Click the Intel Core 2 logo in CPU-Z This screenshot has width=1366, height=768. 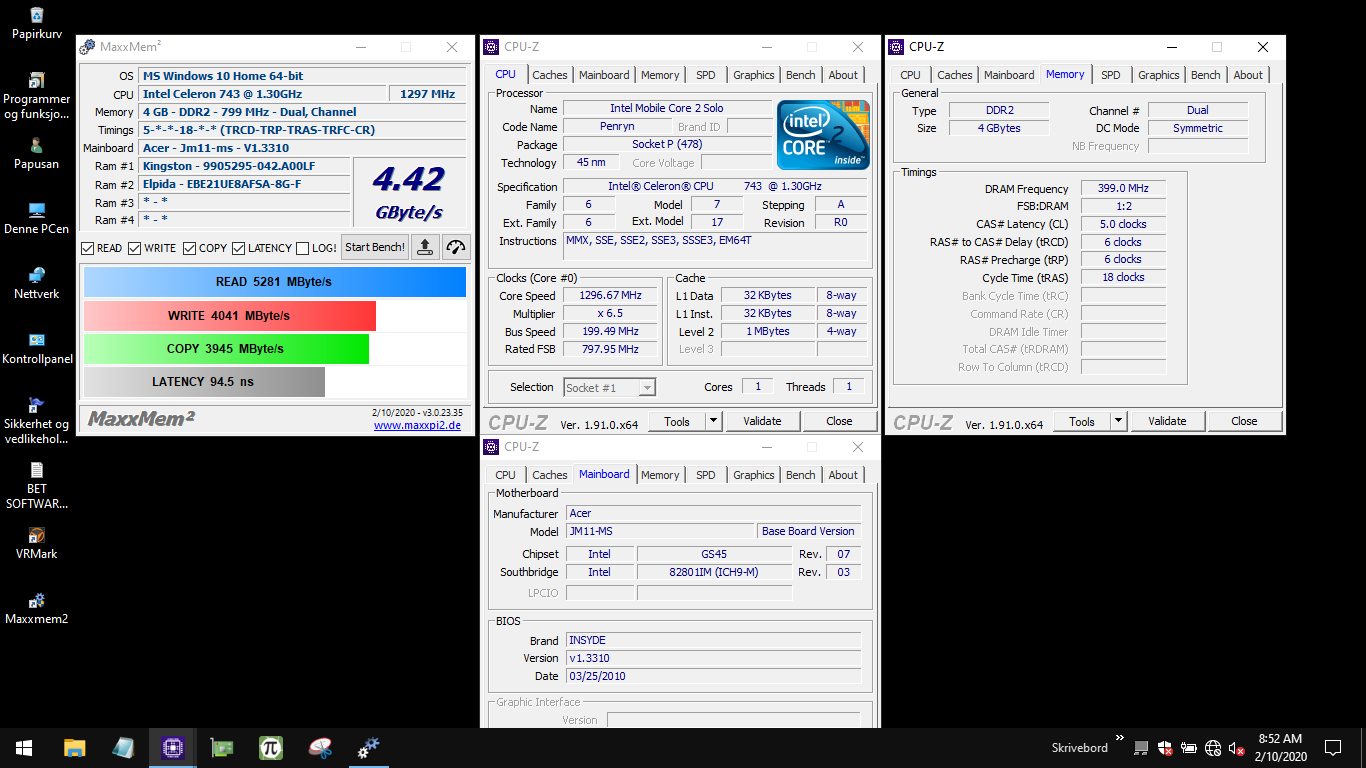(823, 134)
